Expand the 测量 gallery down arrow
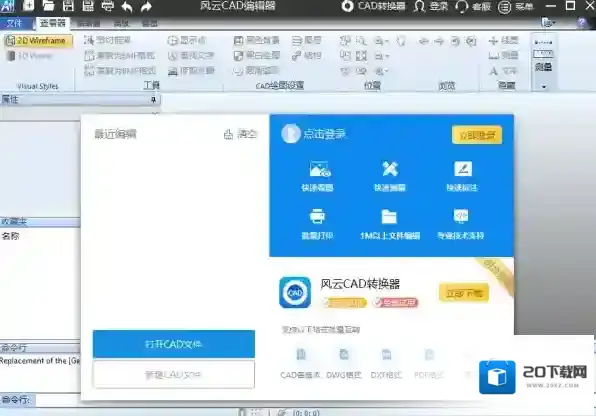Viewport: 596px width, 416px height. (544, 87)
